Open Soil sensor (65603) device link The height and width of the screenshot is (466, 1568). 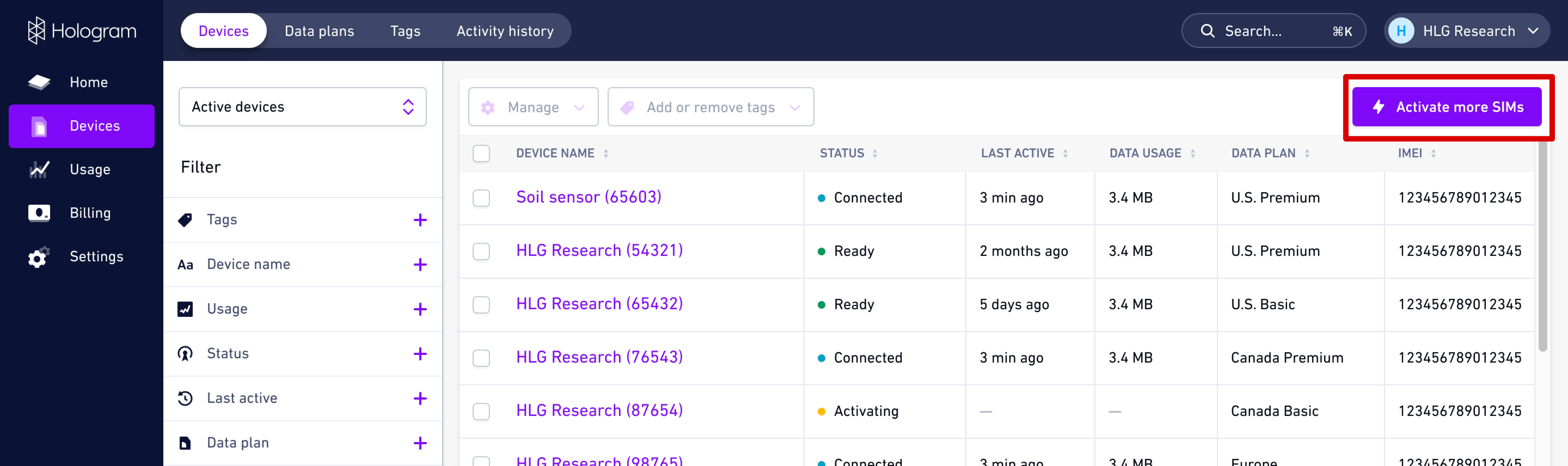coord(589,197)
